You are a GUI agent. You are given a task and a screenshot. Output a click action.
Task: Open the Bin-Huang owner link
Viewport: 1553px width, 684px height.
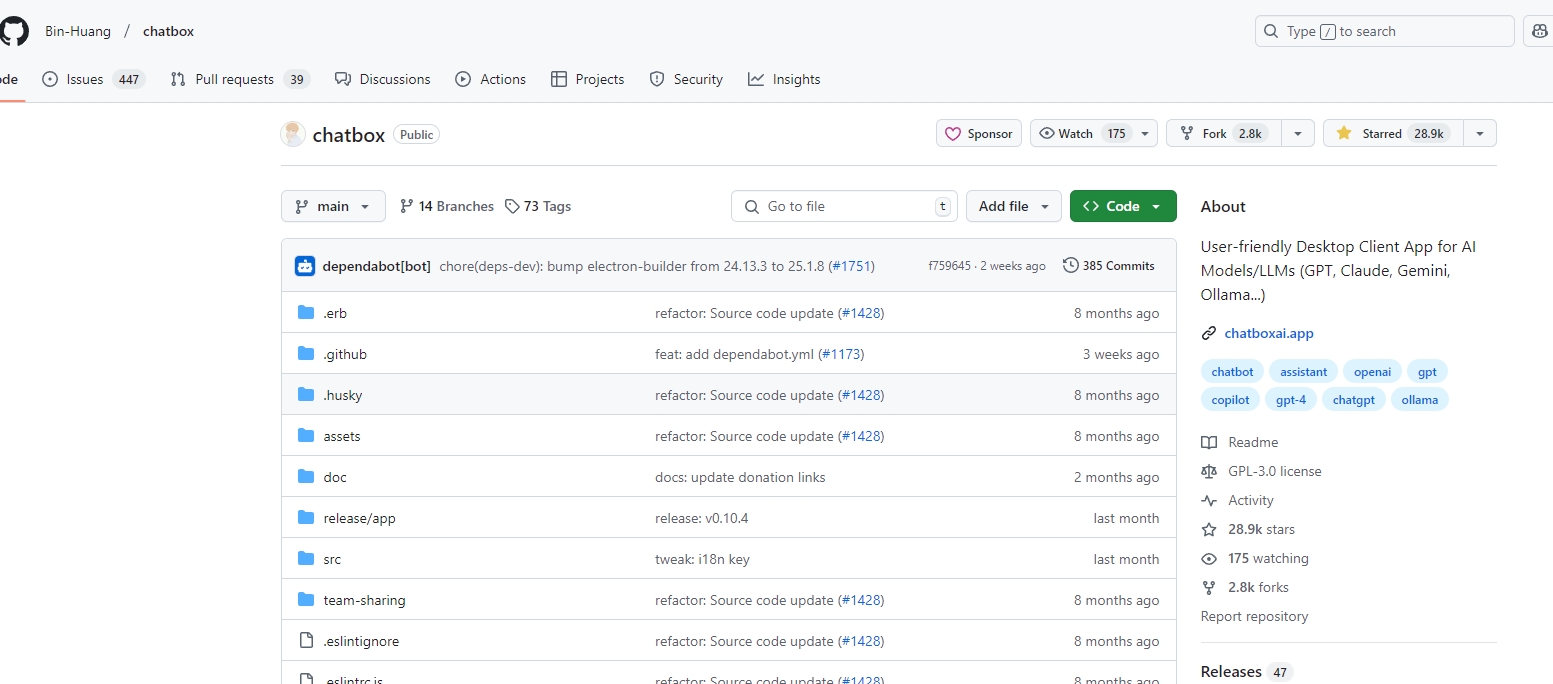78,31
